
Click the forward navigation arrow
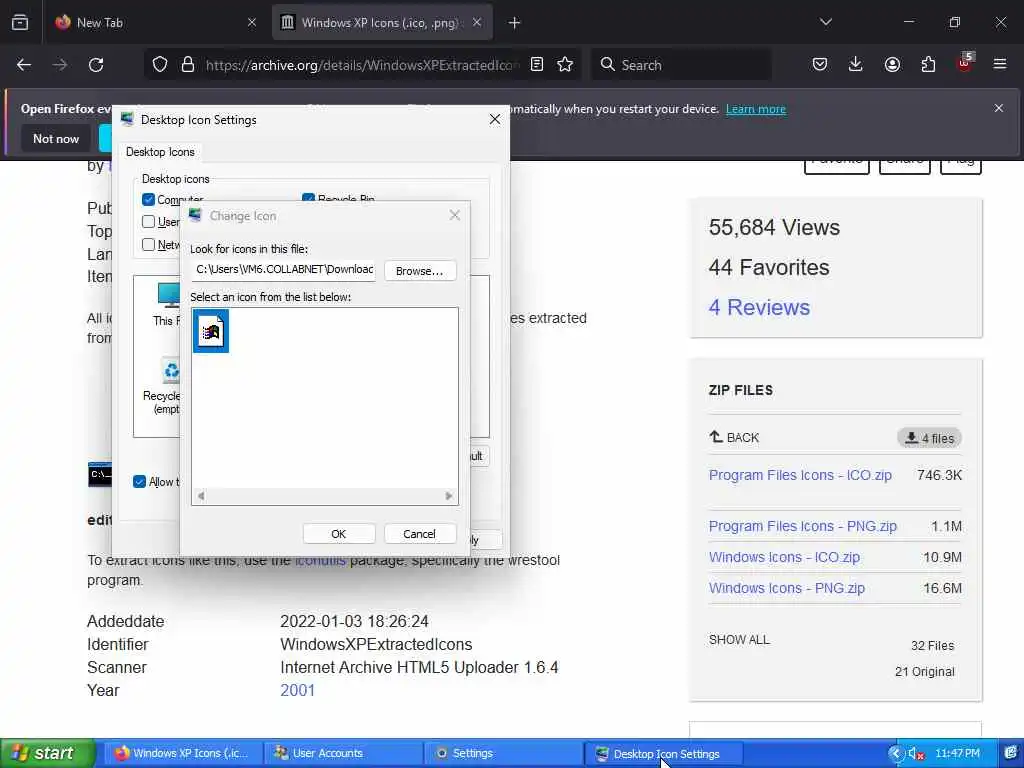coord(60,65)
